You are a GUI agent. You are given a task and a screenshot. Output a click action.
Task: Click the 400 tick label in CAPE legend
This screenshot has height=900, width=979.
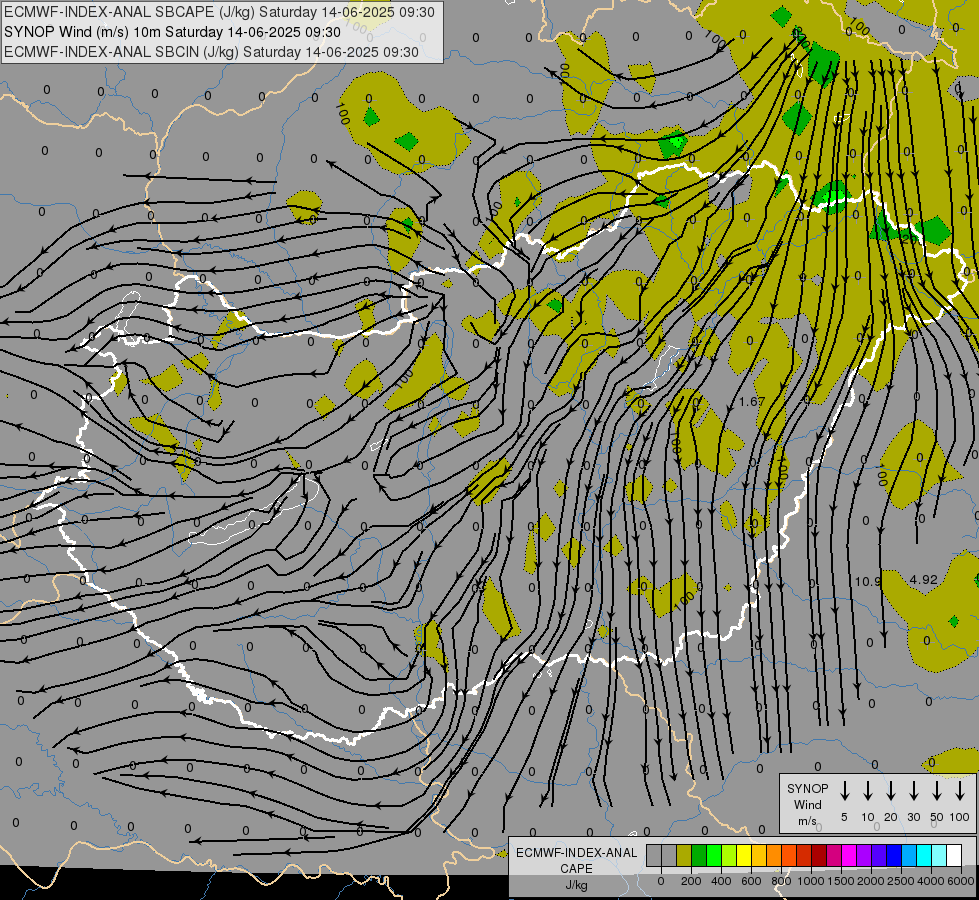(x=721, y=881)
